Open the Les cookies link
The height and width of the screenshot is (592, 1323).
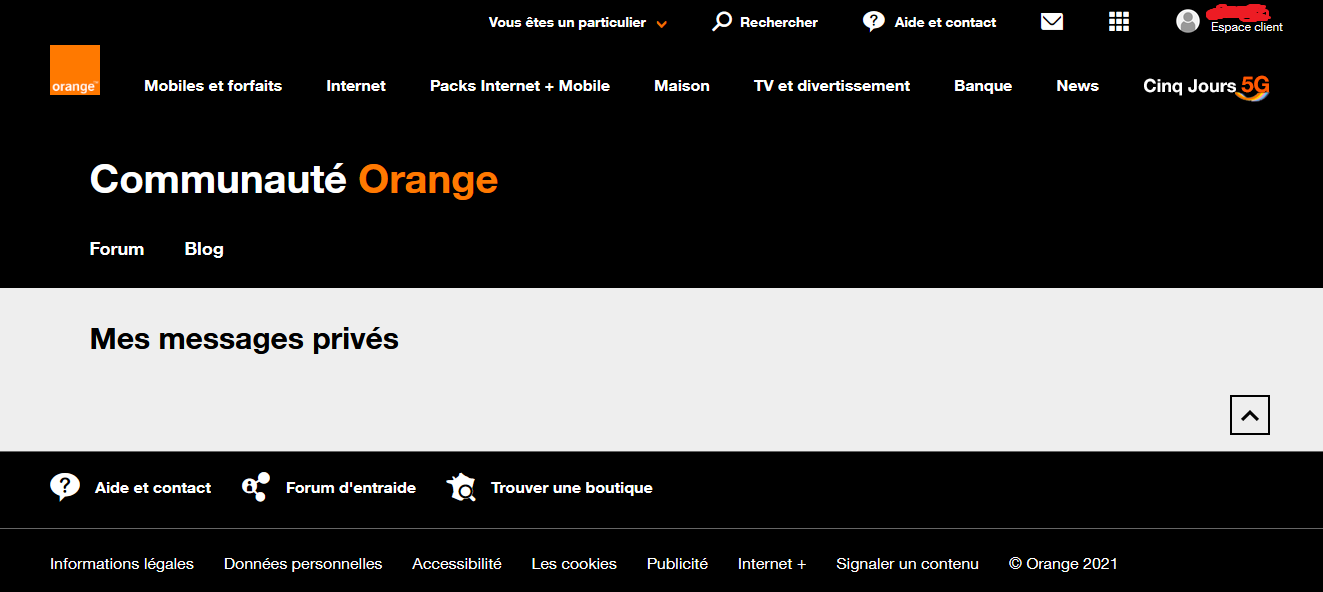pos(574,564)
